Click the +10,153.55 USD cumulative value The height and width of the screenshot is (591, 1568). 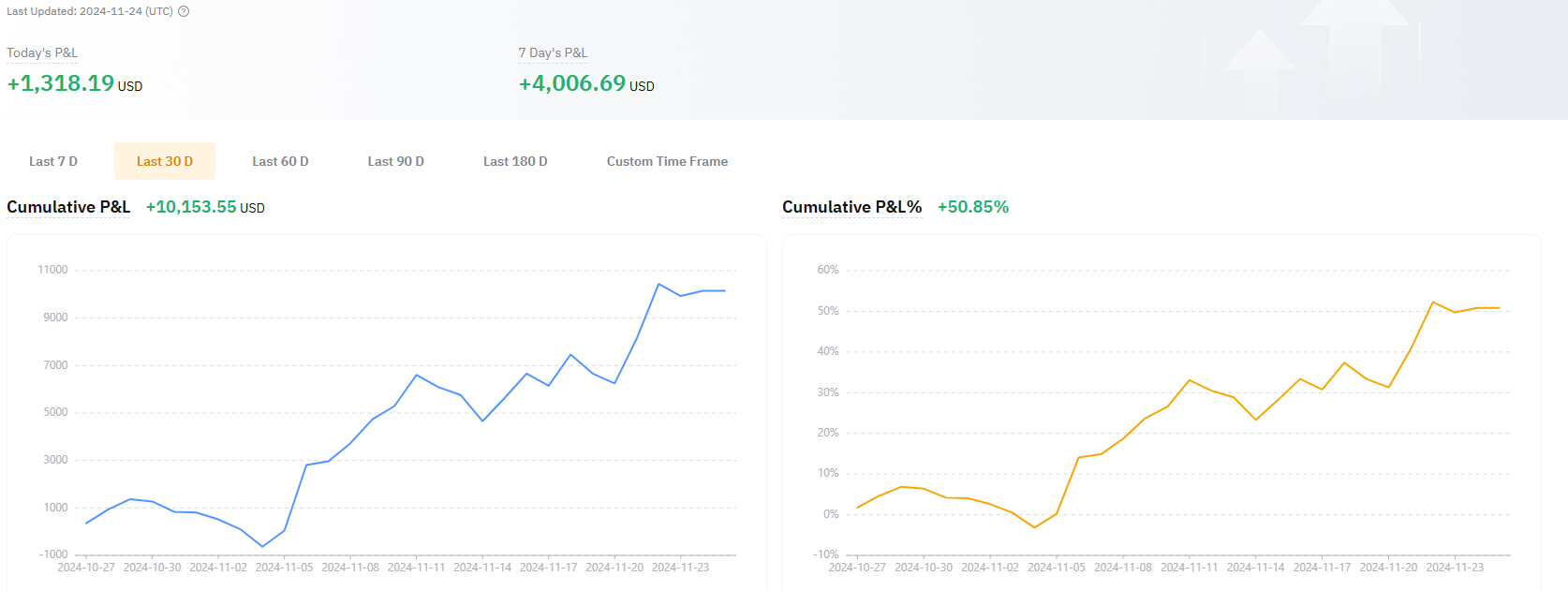[x=205, y=207]
